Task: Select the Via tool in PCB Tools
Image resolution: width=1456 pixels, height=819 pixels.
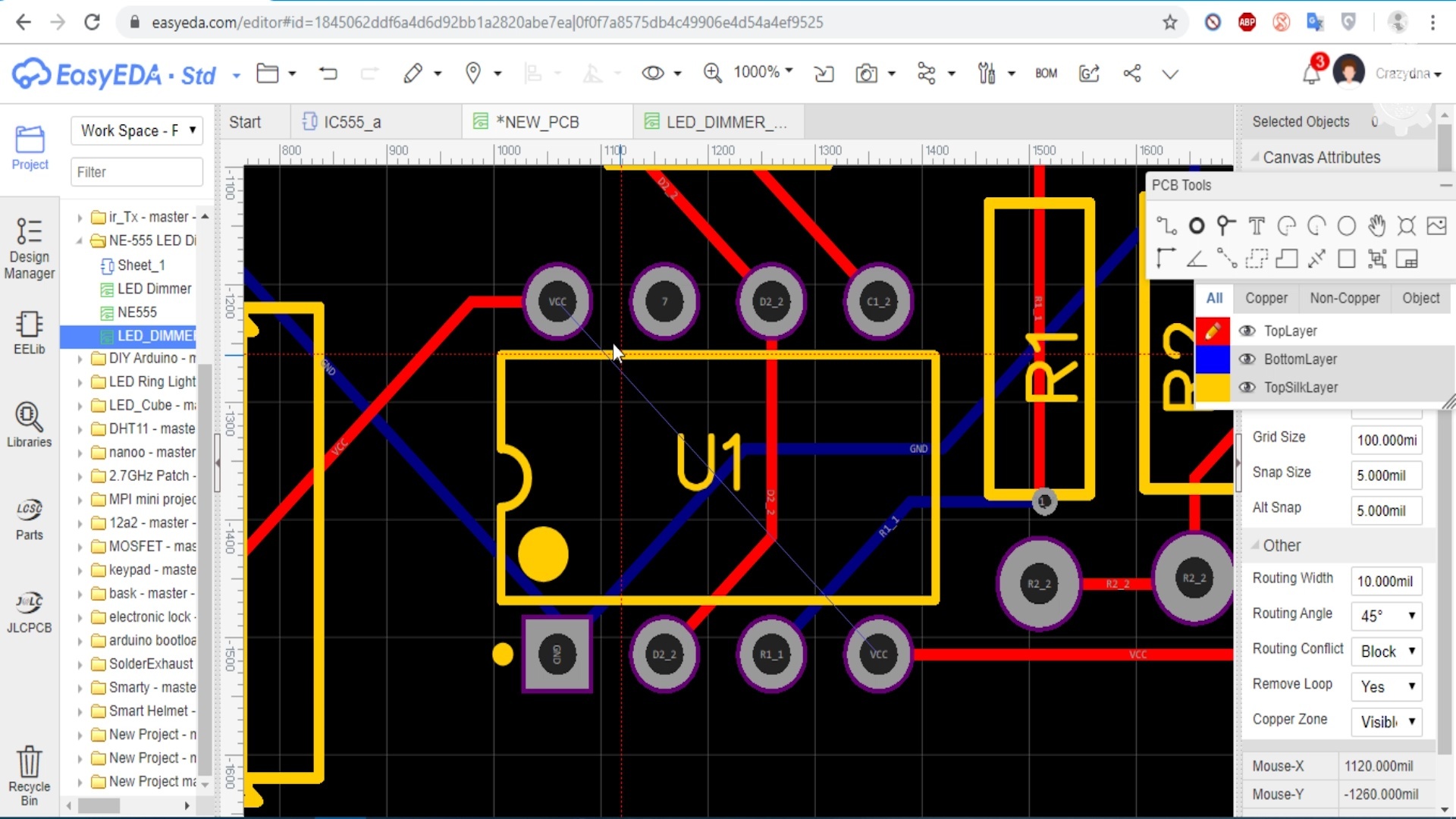Action: pos(1225,225)
